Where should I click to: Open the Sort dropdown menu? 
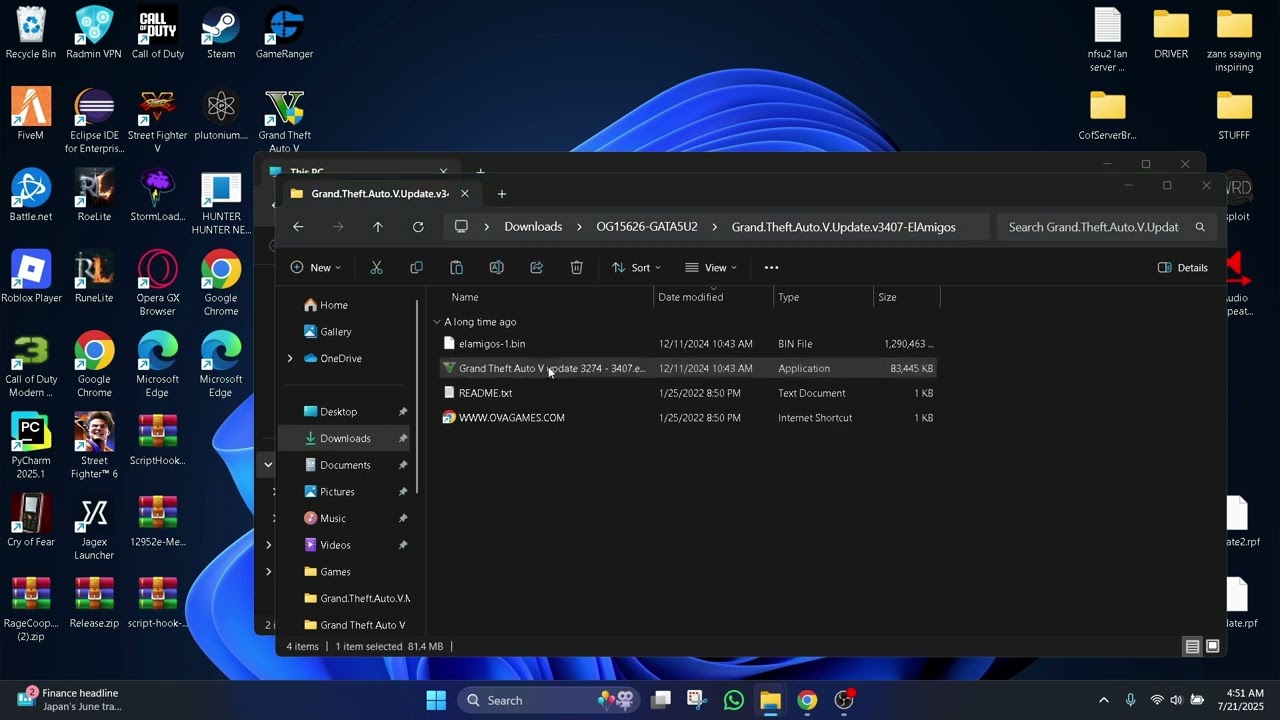point(636,268)
